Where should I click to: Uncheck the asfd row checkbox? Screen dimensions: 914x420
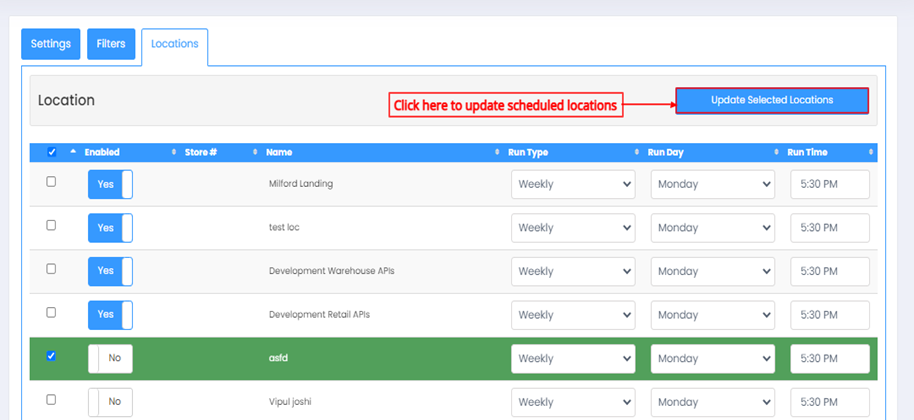[51, 356]
